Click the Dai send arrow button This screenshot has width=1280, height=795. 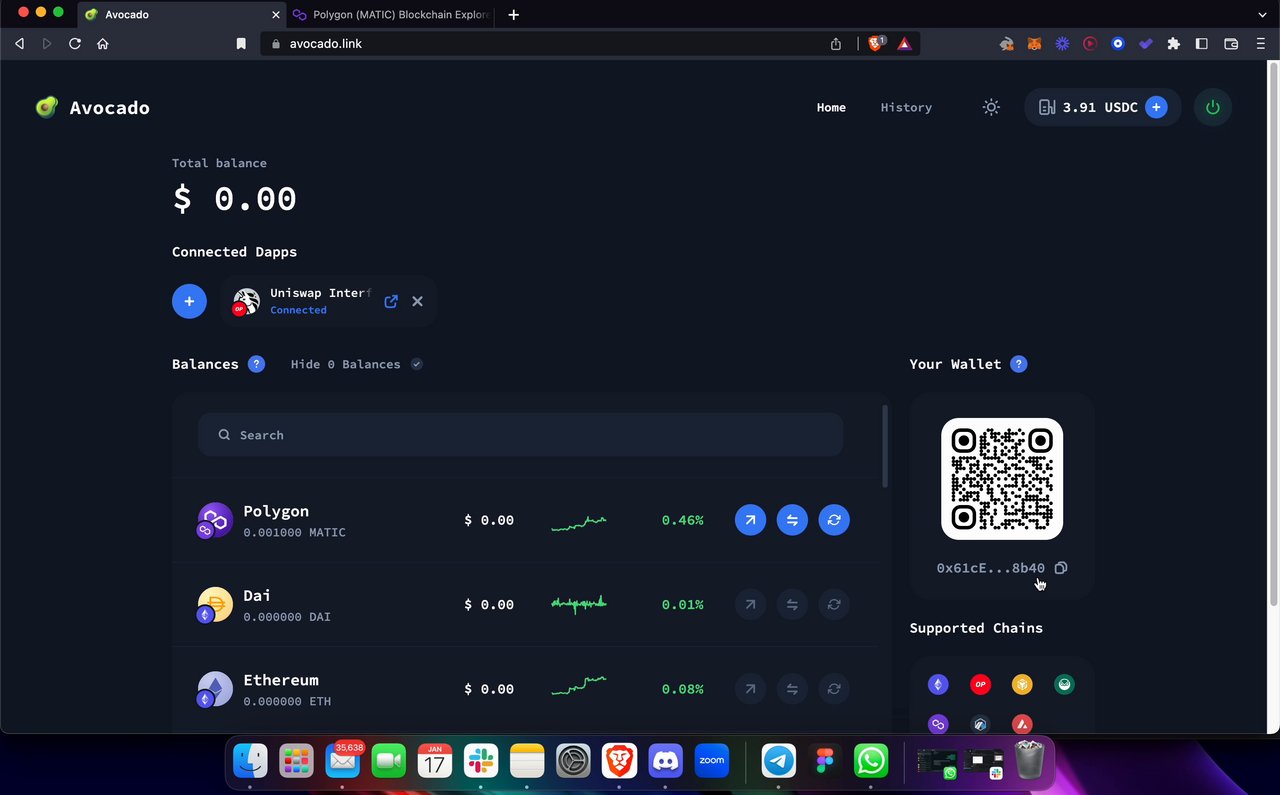point(750,604)
